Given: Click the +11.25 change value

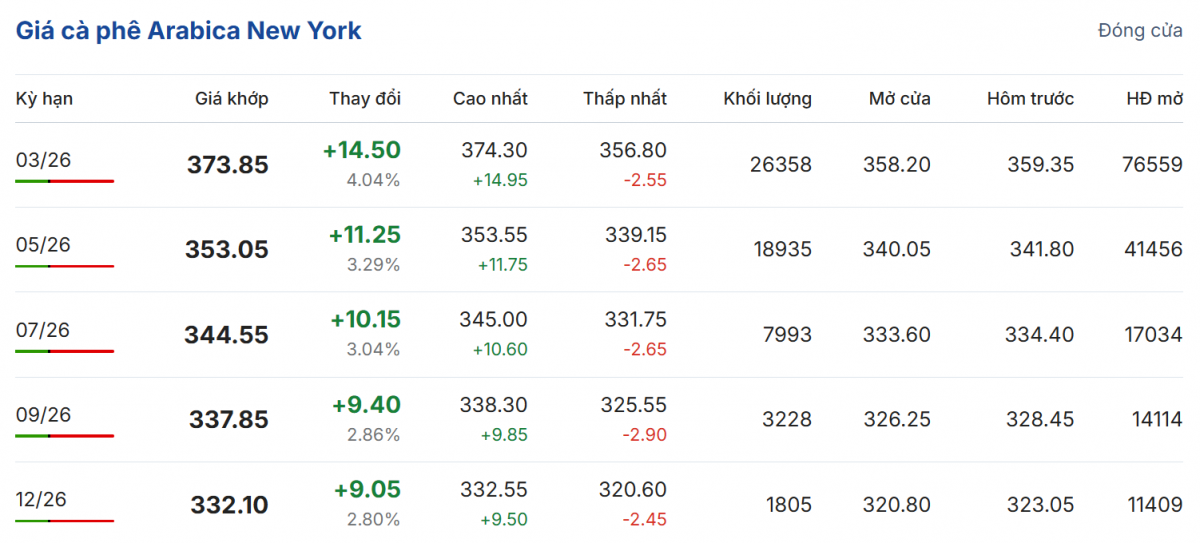Looking at the screenshot, I should click(x=364, y=235).
